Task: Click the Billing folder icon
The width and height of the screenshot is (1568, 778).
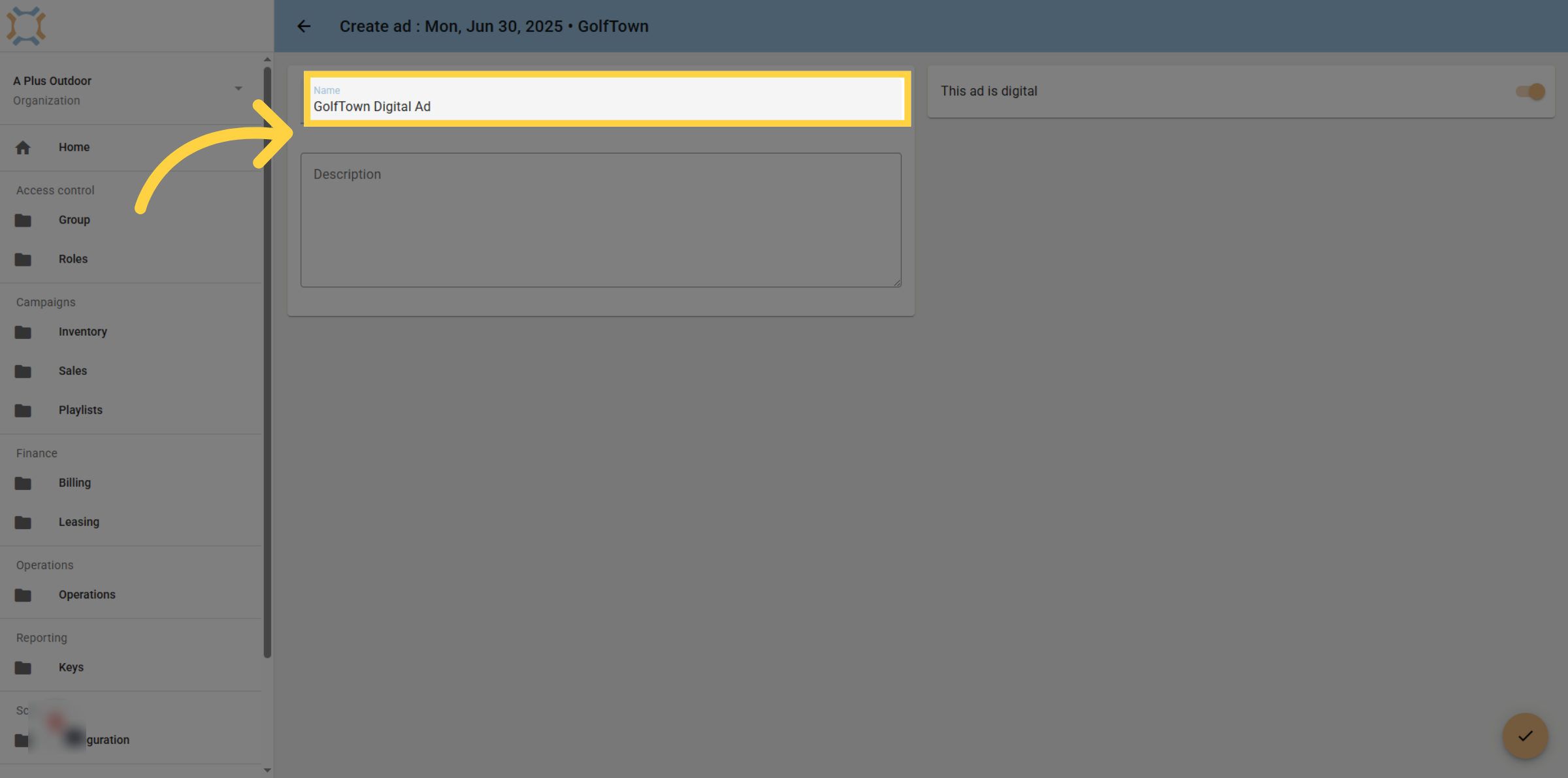Action: [23, 483]
